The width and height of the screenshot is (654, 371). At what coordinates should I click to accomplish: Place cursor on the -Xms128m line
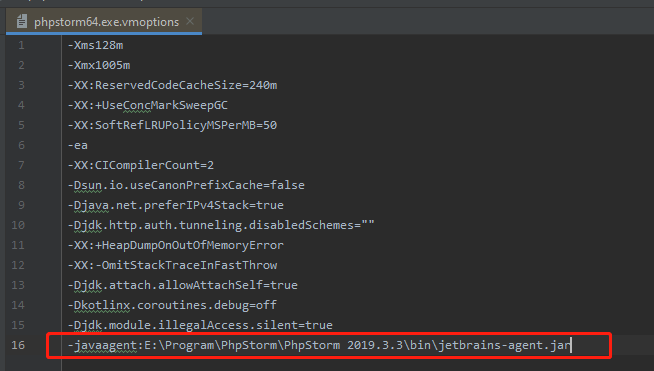(x=96, y=45)
